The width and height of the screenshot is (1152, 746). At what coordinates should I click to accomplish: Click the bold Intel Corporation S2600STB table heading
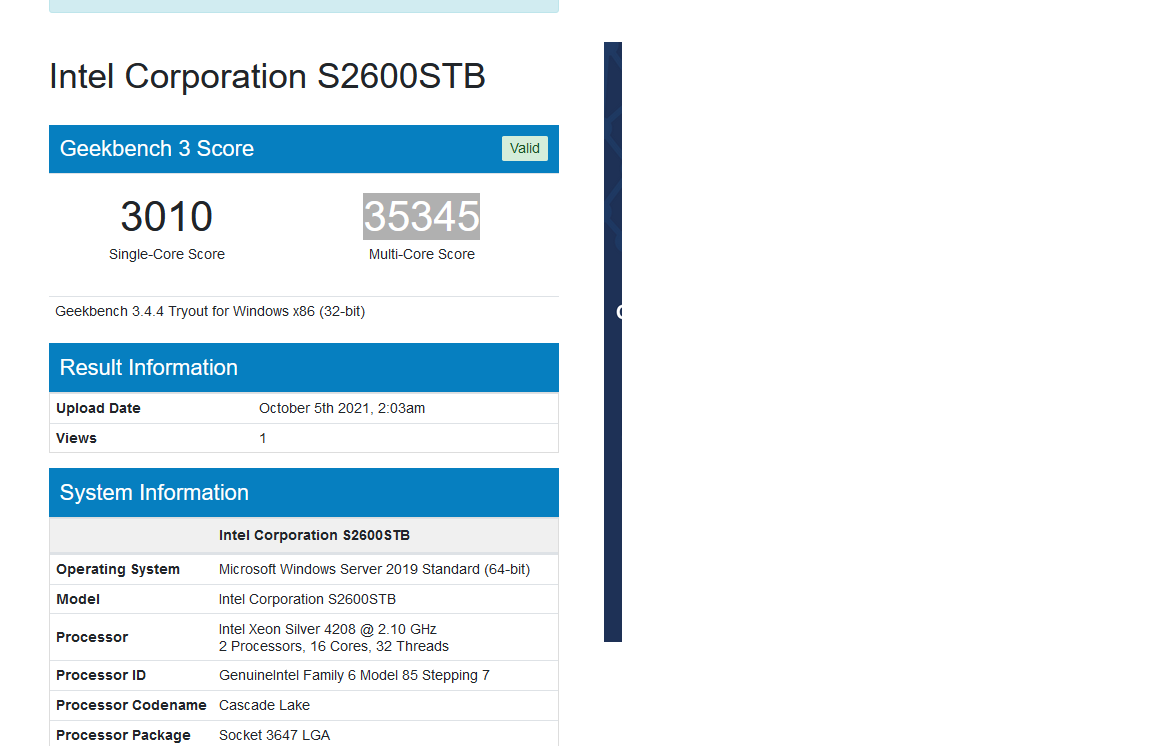pos(314,536)
